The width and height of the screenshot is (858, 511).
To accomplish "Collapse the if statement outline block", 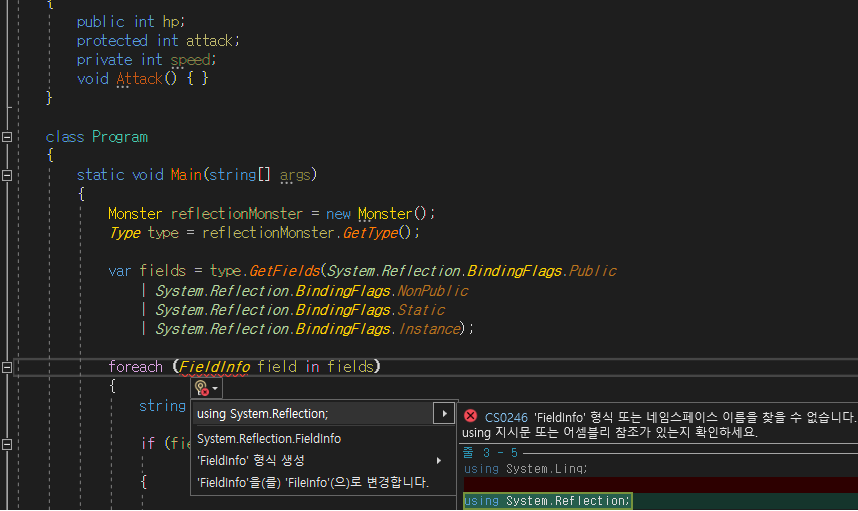I will [x=7, y=444].
